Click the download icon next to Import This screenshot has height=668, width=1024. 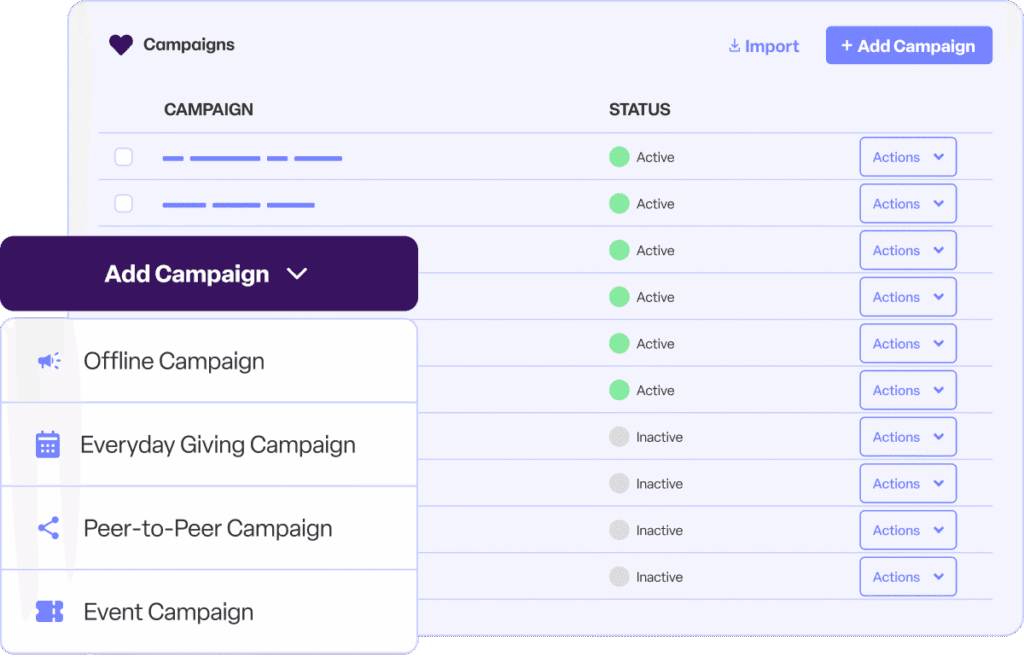(x=733, y=46)
